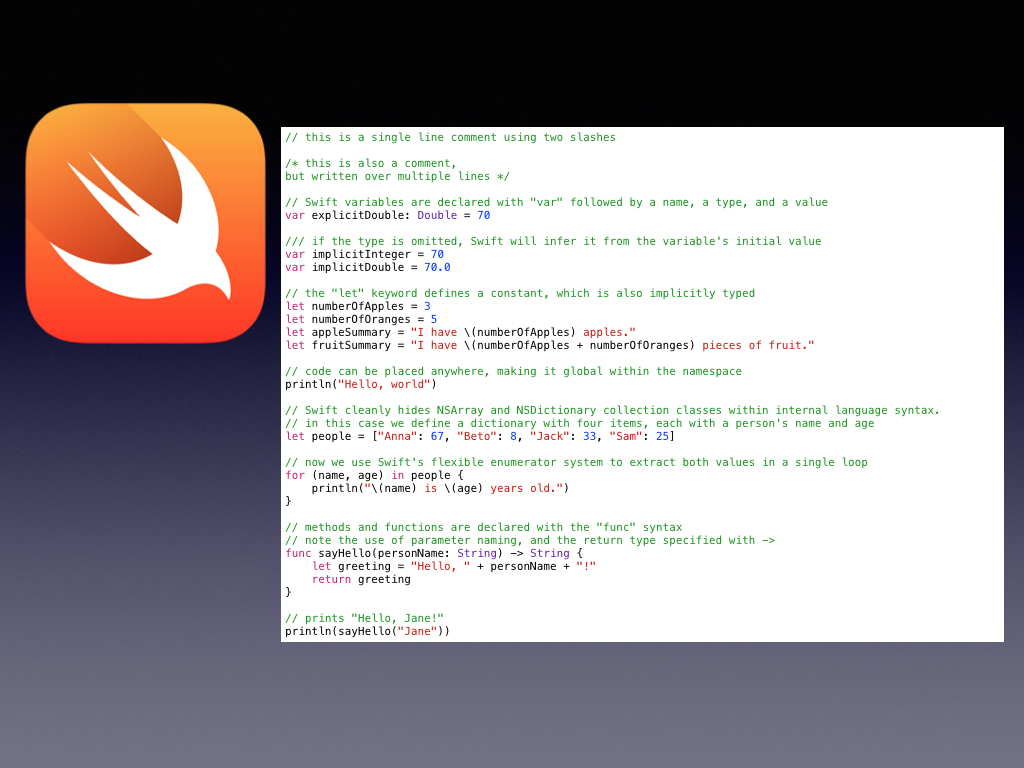Click the line 'return greeting'
This screenshot has width=1024, height=768.
[361, 579]
